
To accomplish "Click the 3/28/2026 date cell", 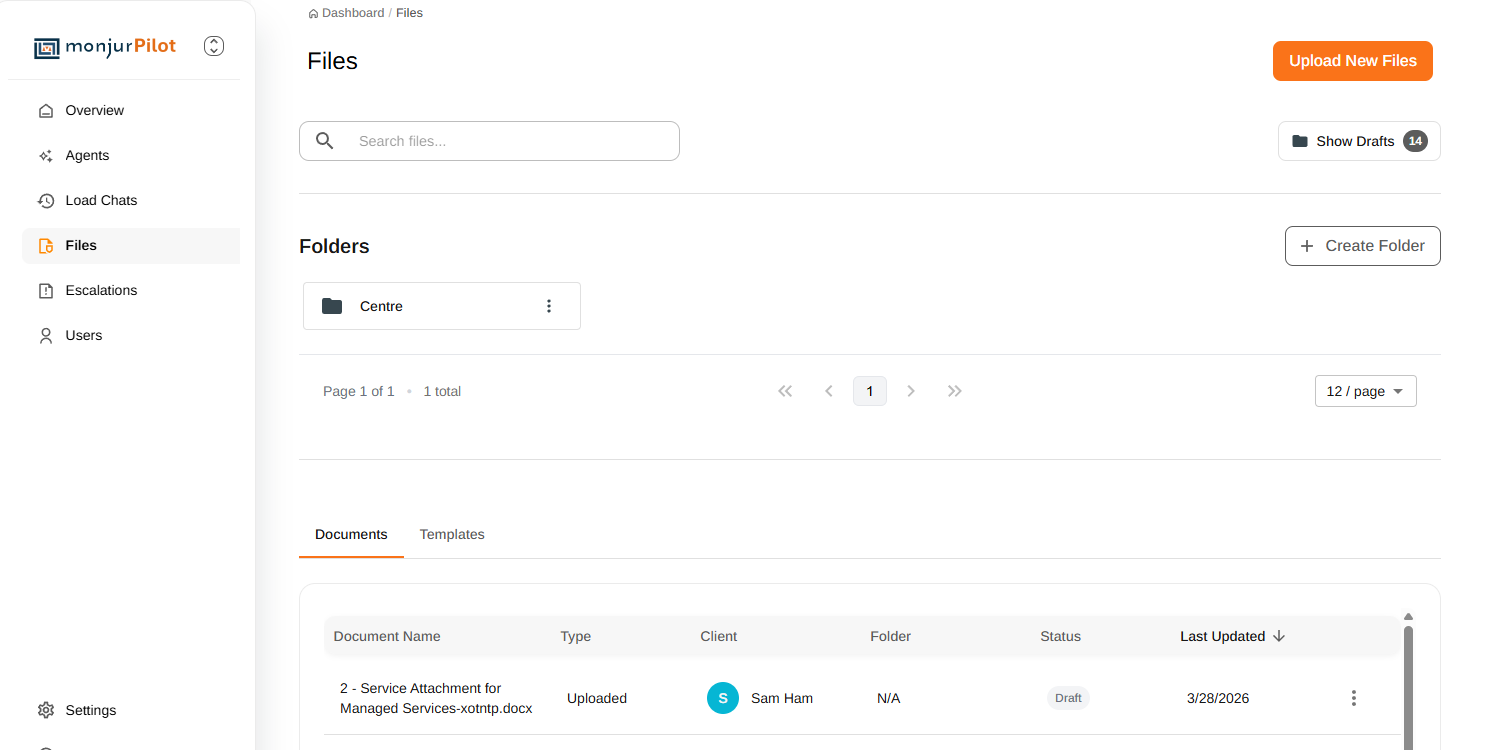I will (1218, 698).
